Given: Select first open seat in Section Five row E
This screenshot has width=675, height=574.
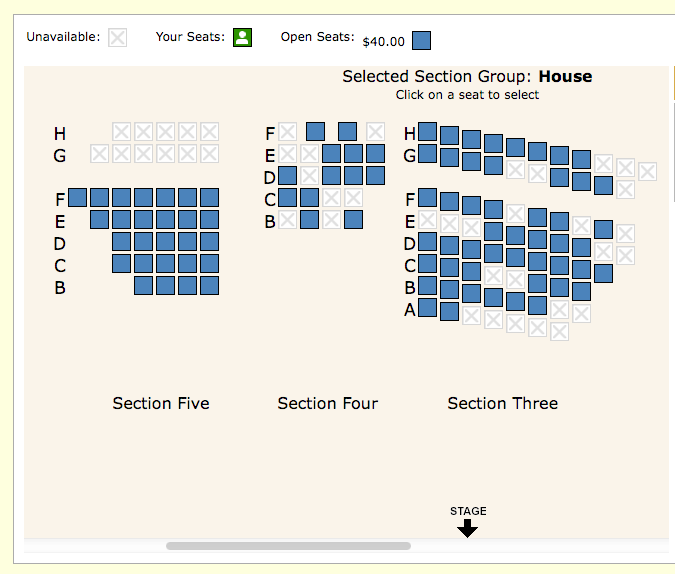Looking at the screenshot, I should point(99,219).
